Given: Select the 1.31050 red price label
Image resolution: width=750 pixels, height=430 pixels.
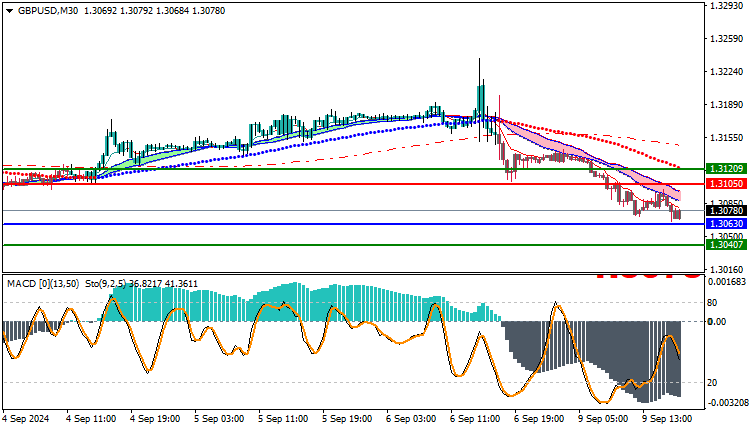Looking at the screenshot, I should (x=726, y=184).
